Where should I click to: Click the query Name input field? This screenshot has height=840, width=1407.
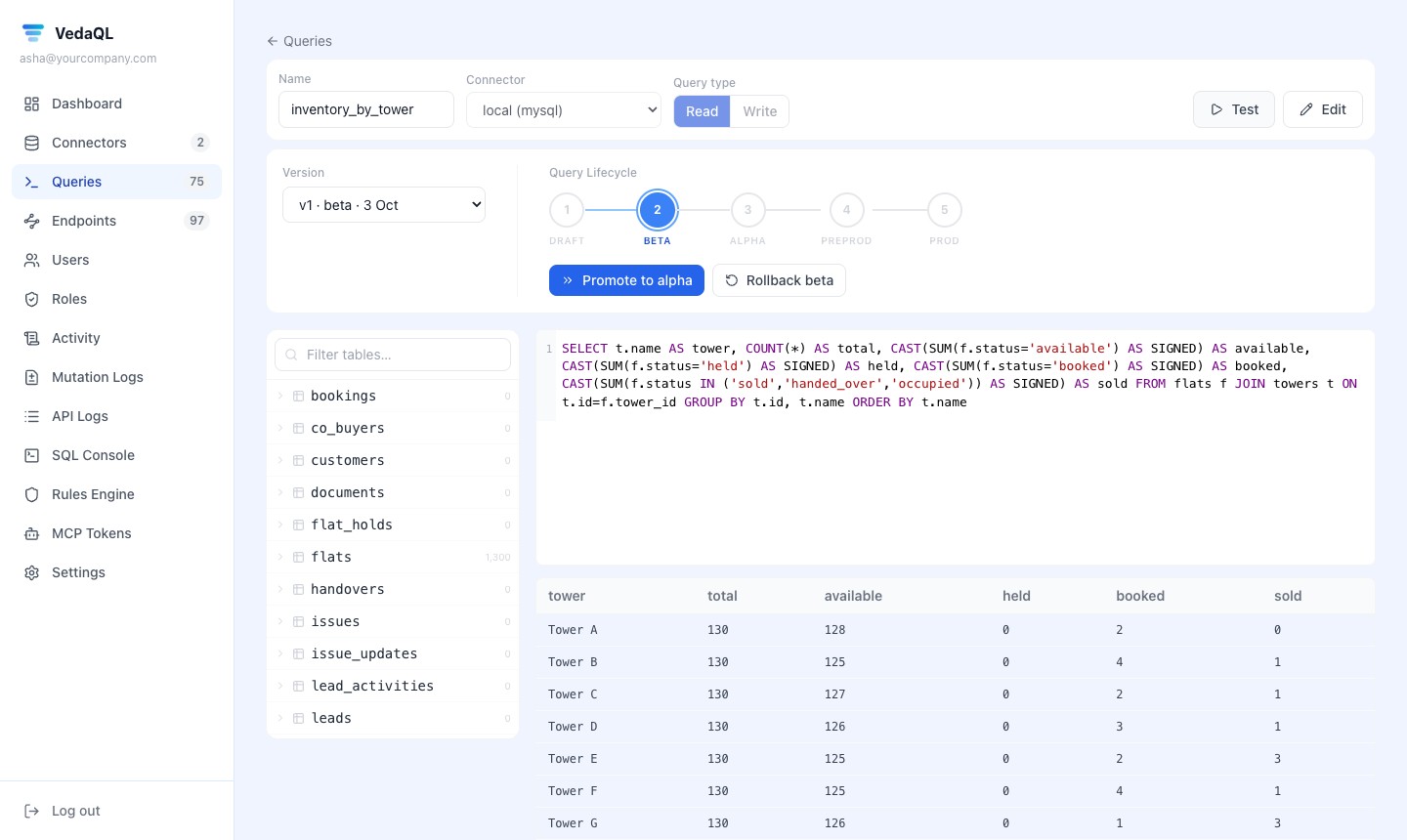point(366,109)
